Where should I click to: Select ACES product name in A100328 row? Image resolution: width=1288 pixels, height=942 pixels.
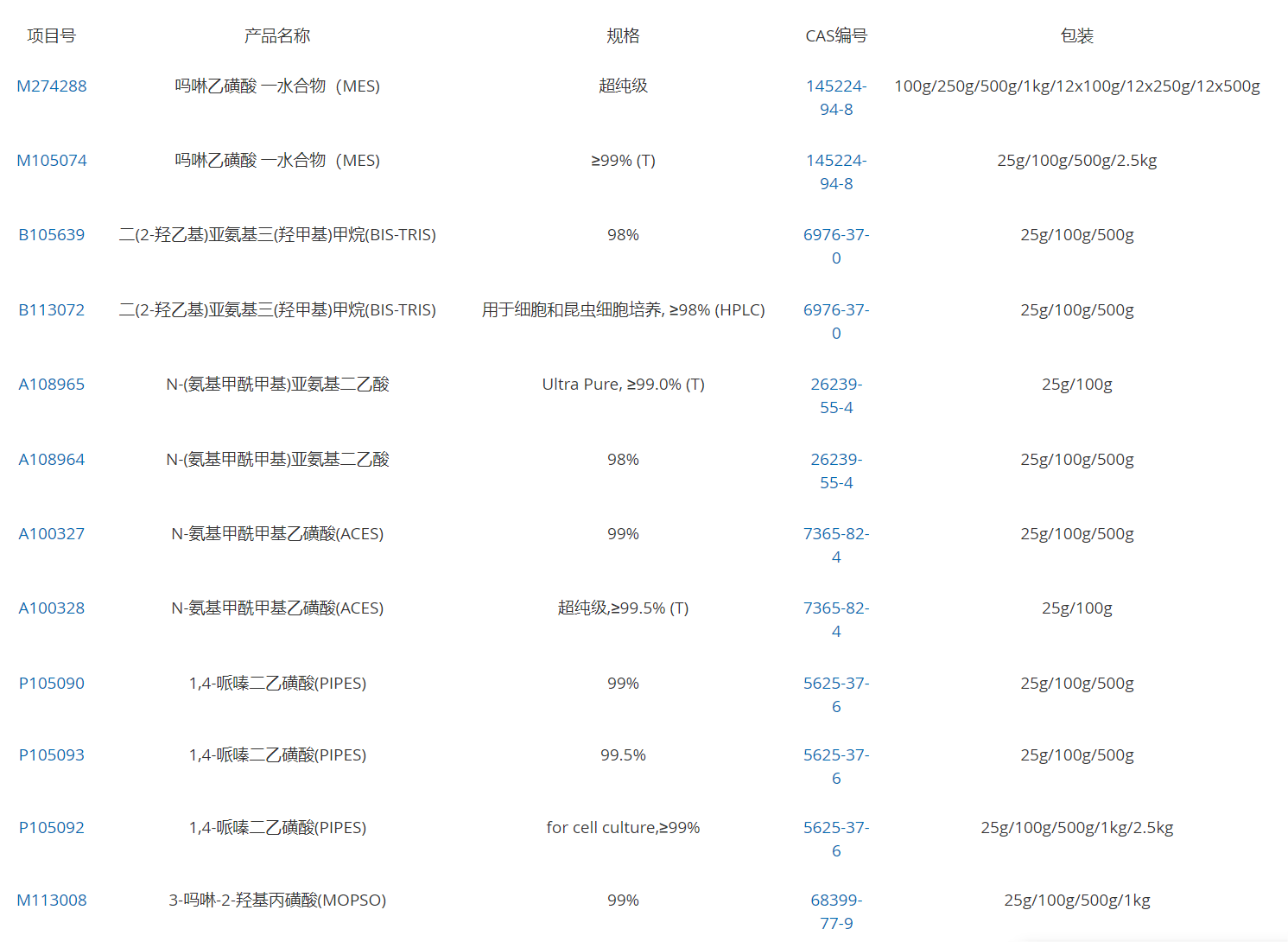(x=277, y=608)
